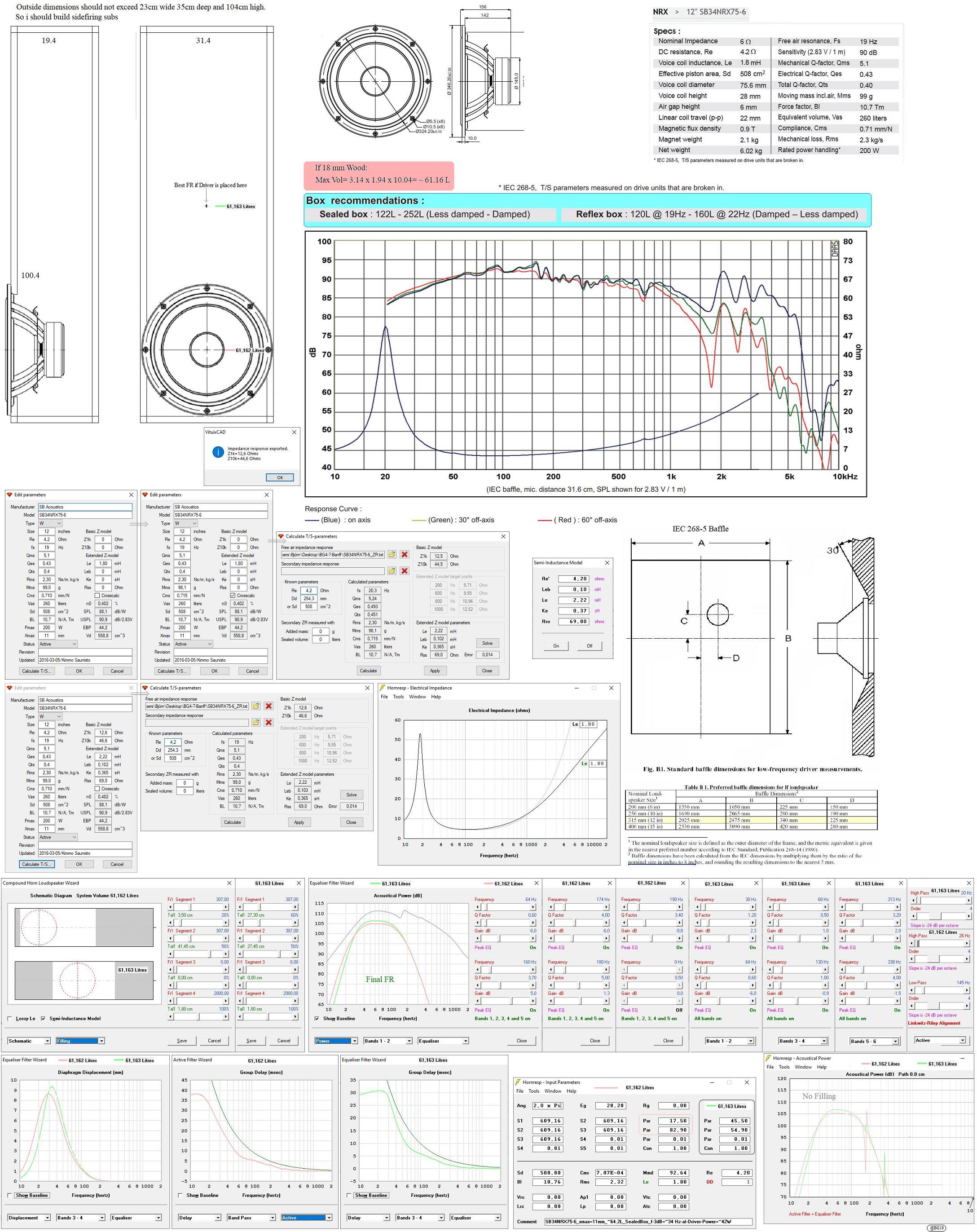Click OK in VituixCAD impedance exported dialog
This screenshot has width=977, height=1232.
tap(280, 477)
